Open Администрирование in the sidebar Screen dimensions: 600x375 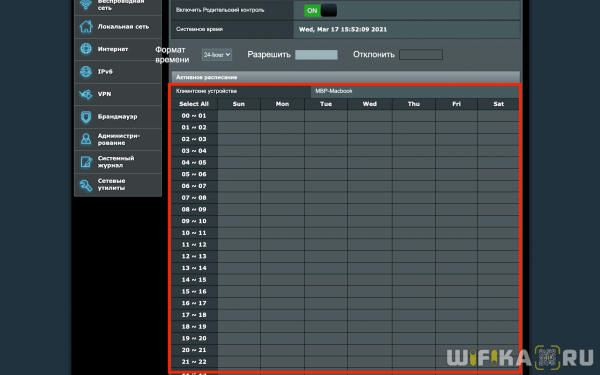[x=118, y=139]
